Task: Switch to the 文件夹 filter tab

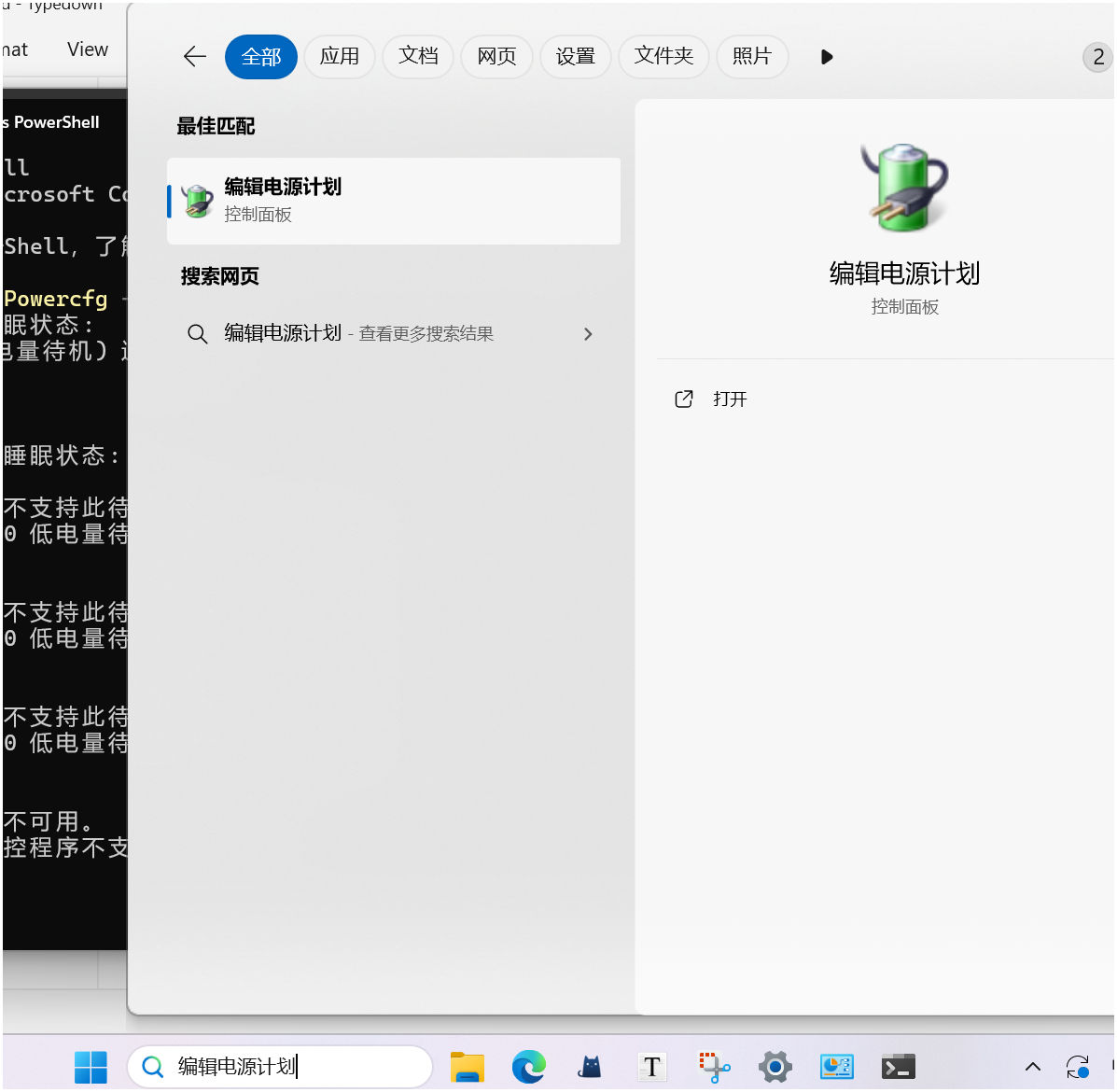Action: [x=663, y=56]
